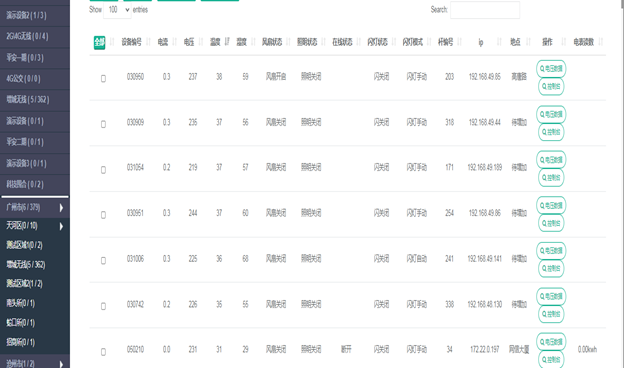Toggle the 温度 column sort arrow icon
The width and height of the screenshot is (624, 368).
pos(227,42)
